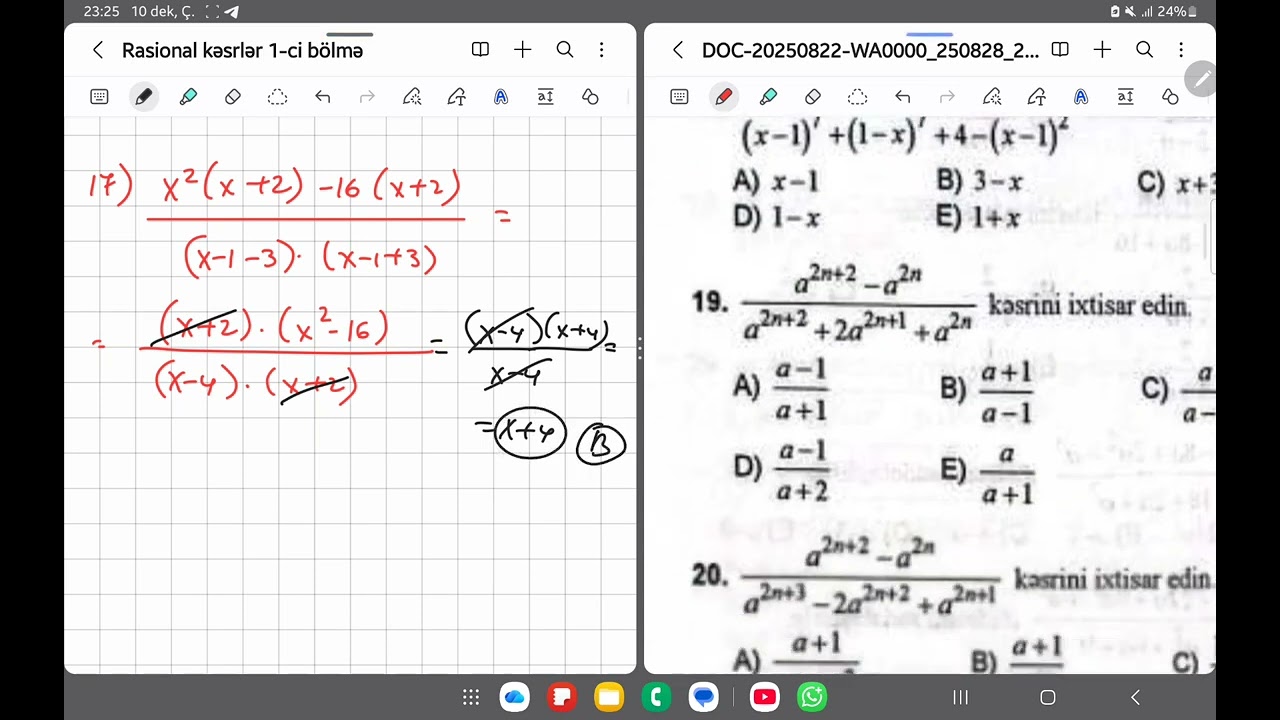Open more options in right note
The image size is (1280, 720).
(x=1181, y=50)
